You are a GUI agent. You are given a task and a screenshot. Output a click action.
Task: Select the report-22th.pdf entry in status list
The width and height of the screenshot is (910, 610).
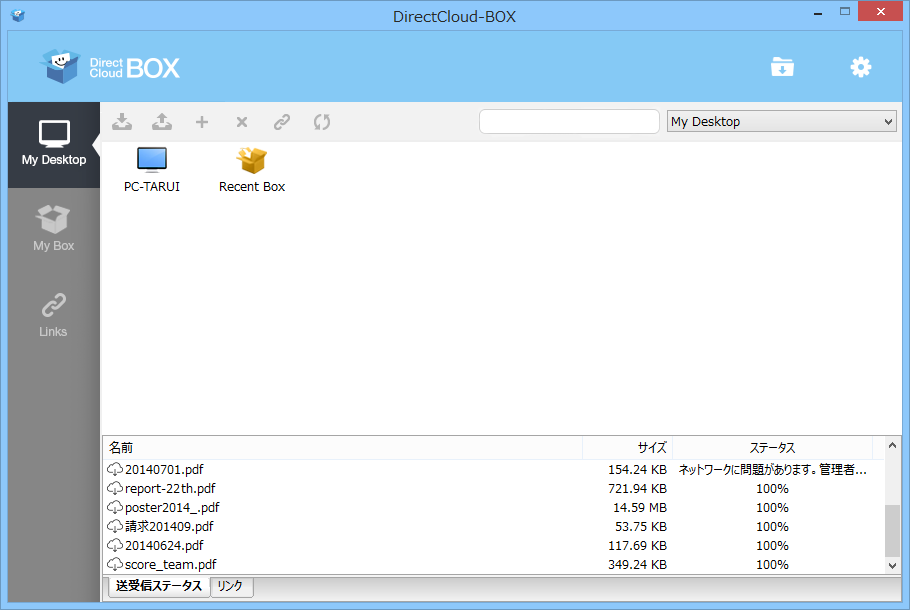[x=168, y=488]
